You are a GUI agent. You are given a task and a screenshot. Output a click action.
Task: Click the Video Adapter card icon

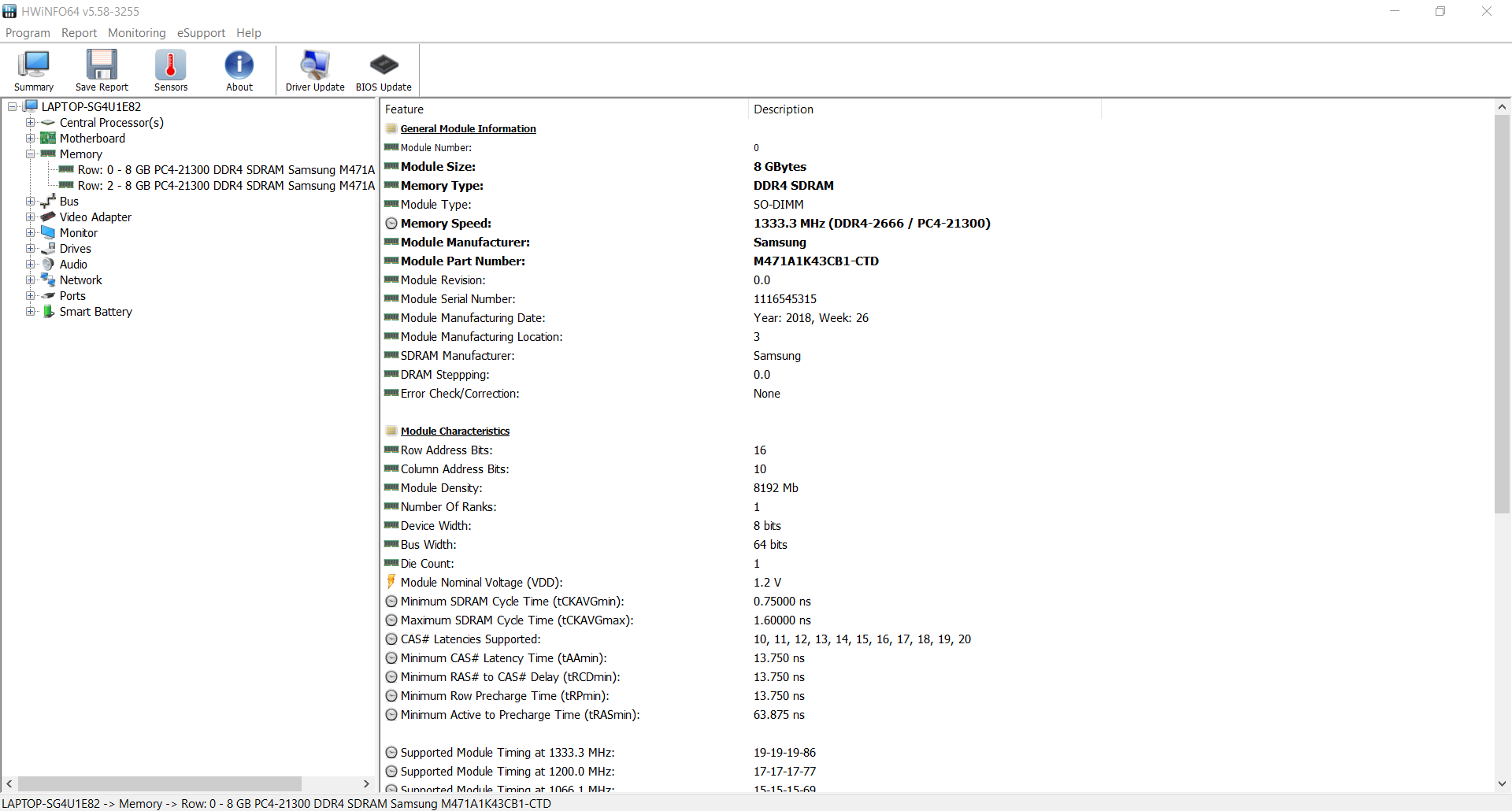pos(48,217)
